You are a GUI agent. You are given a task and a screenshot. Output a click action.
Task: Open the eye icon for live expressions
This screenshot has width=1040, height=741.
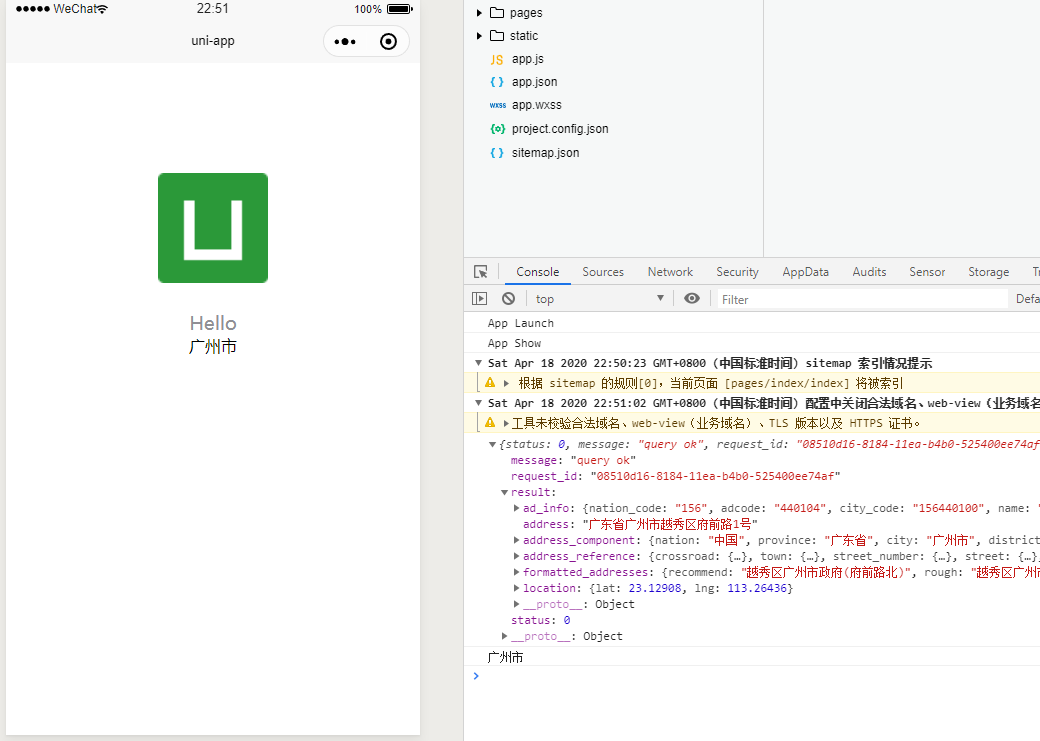[692, 298]
